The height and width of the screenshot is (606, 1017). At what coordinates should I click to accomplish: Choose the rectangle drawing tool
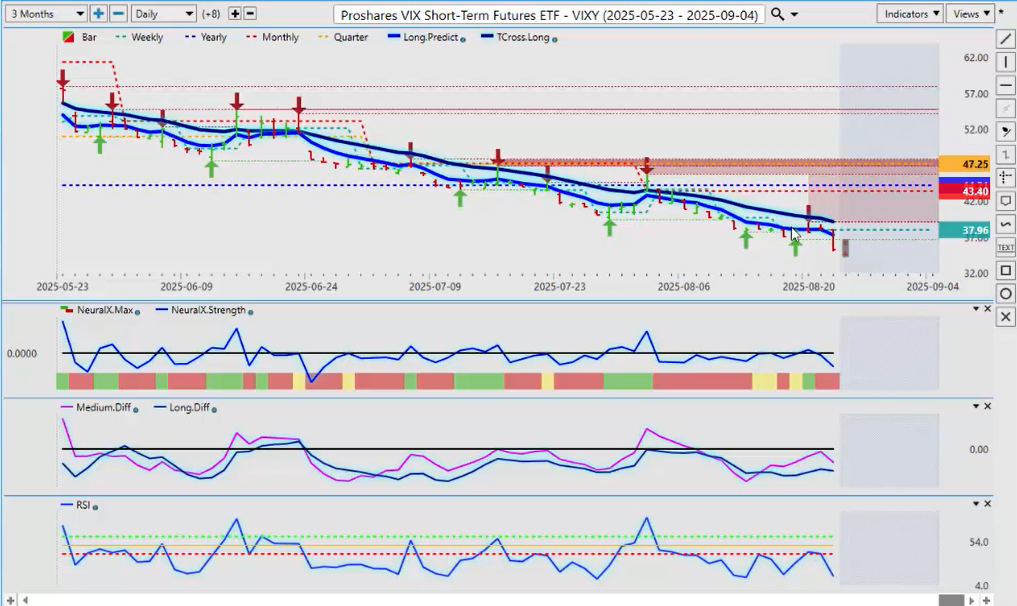tap(1005, 270)
